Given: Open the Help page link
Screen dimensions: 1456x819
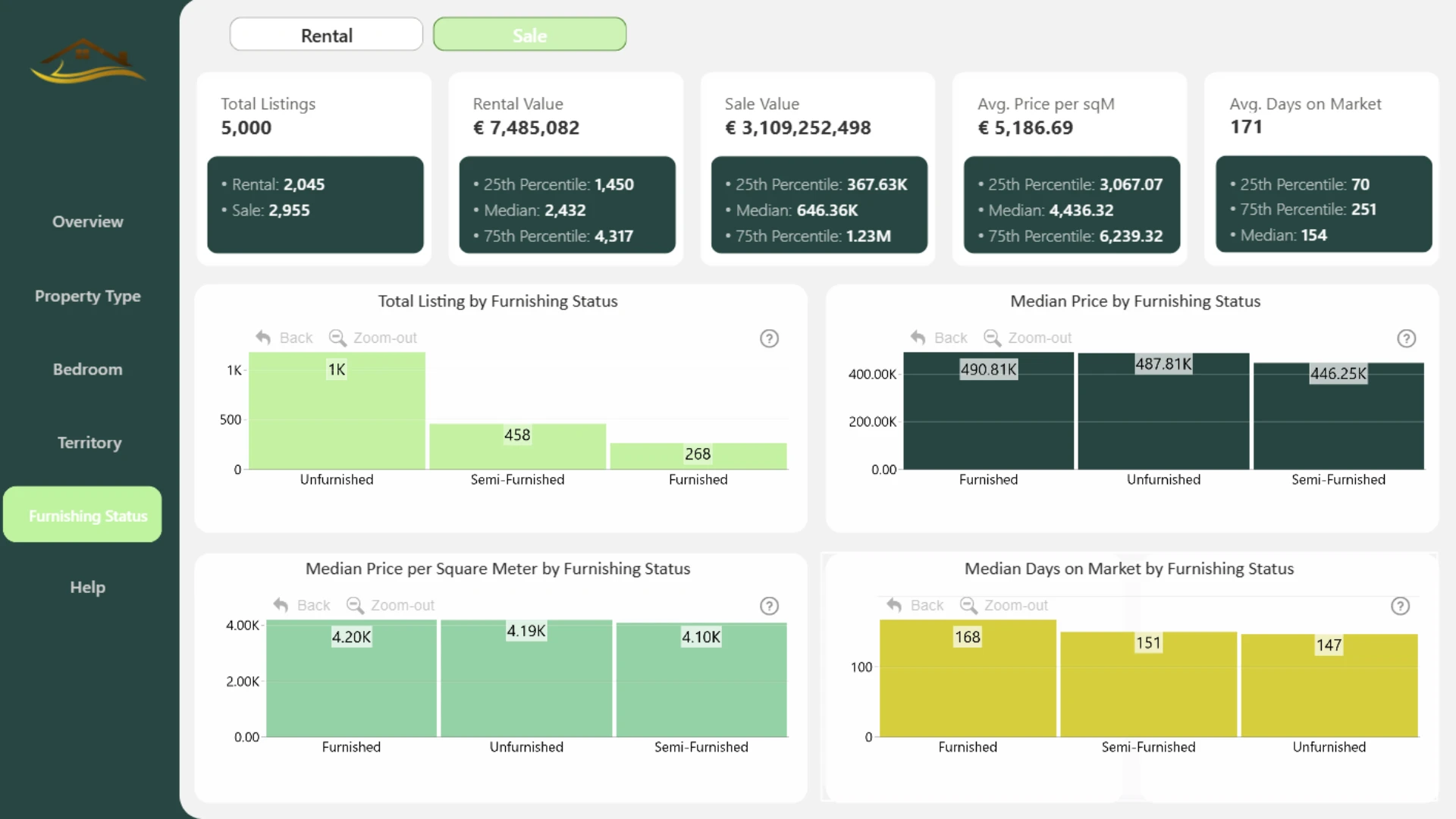Looking at the screenshot, I should [x=87, y=587].
